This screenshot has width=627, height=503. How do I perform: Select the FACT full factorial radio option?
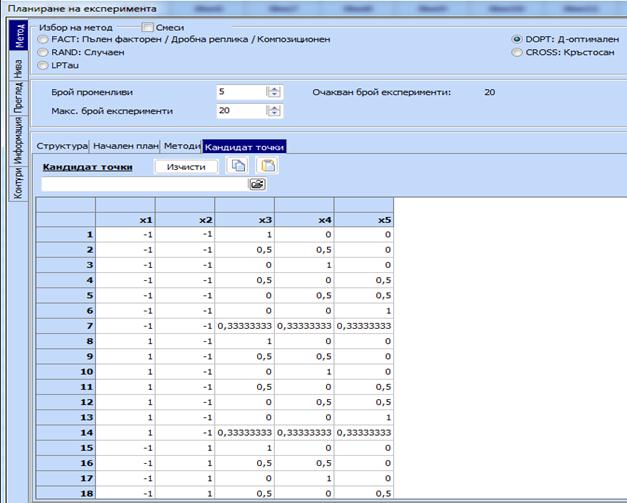tap(42, 39)
